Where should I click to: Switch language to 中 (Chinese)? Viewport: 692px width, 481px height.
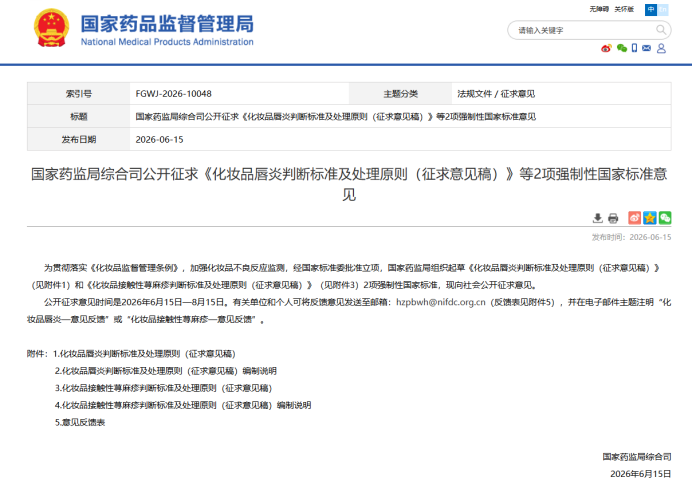tap(651, 9)
